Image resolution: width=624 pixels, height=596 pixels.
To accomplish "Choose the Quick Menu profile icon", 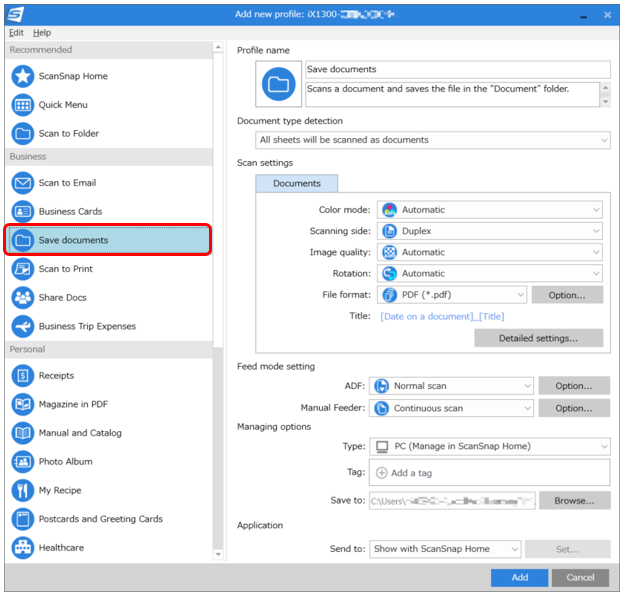I will (23, 105).
